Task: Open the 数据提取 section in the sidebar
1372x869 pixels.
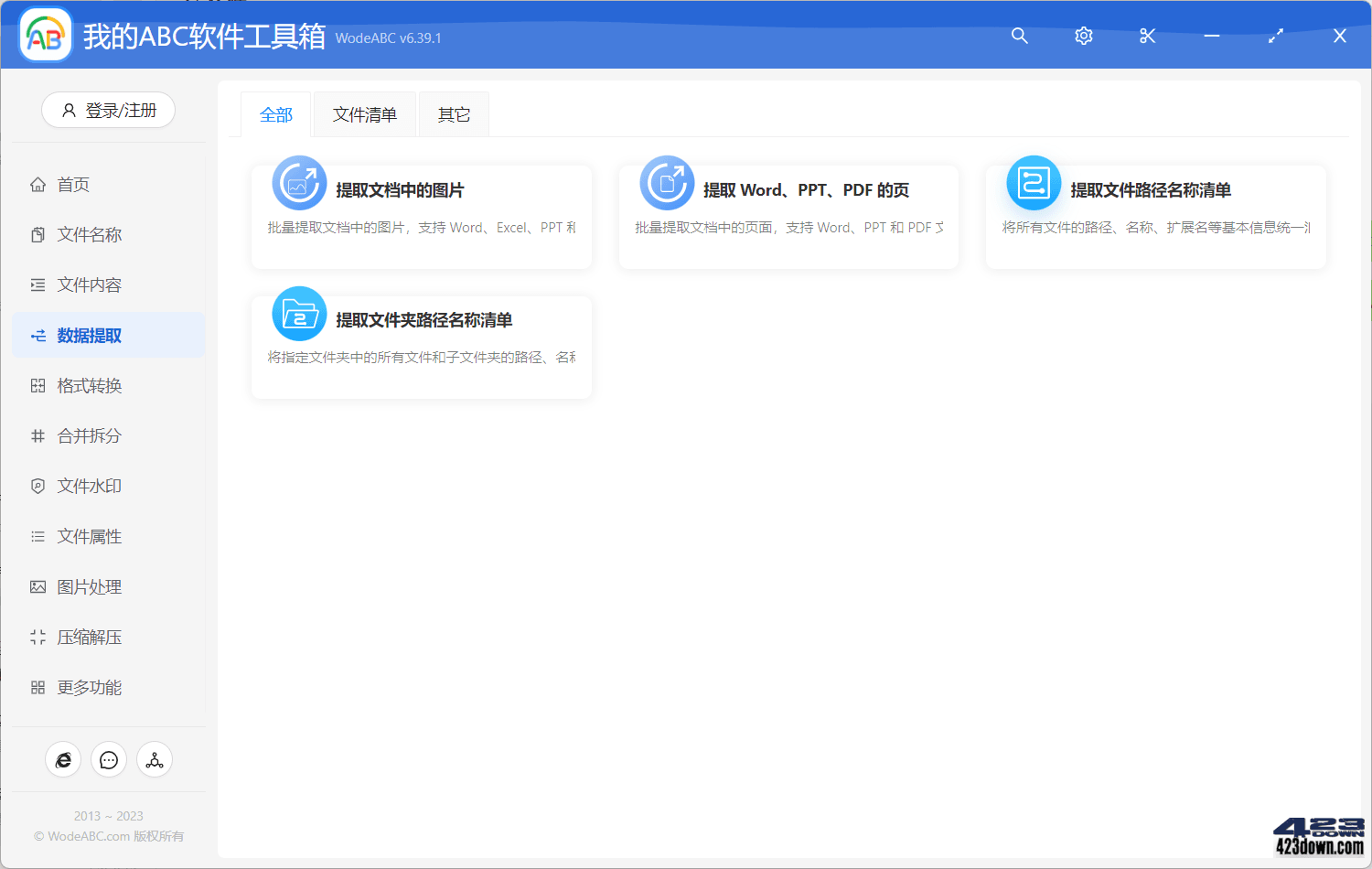Action: (x=89, y=335)
